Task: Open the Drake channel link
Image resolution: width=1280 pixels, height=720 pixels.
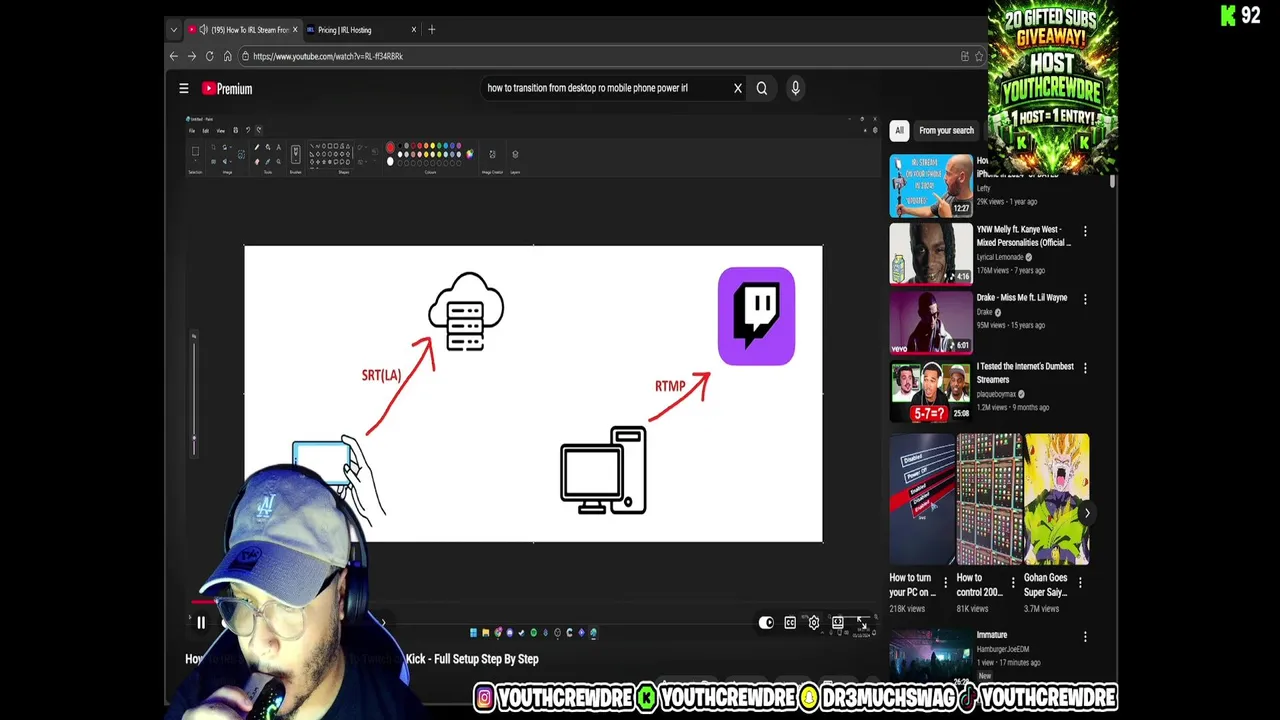Action: (x=985, y=312)
